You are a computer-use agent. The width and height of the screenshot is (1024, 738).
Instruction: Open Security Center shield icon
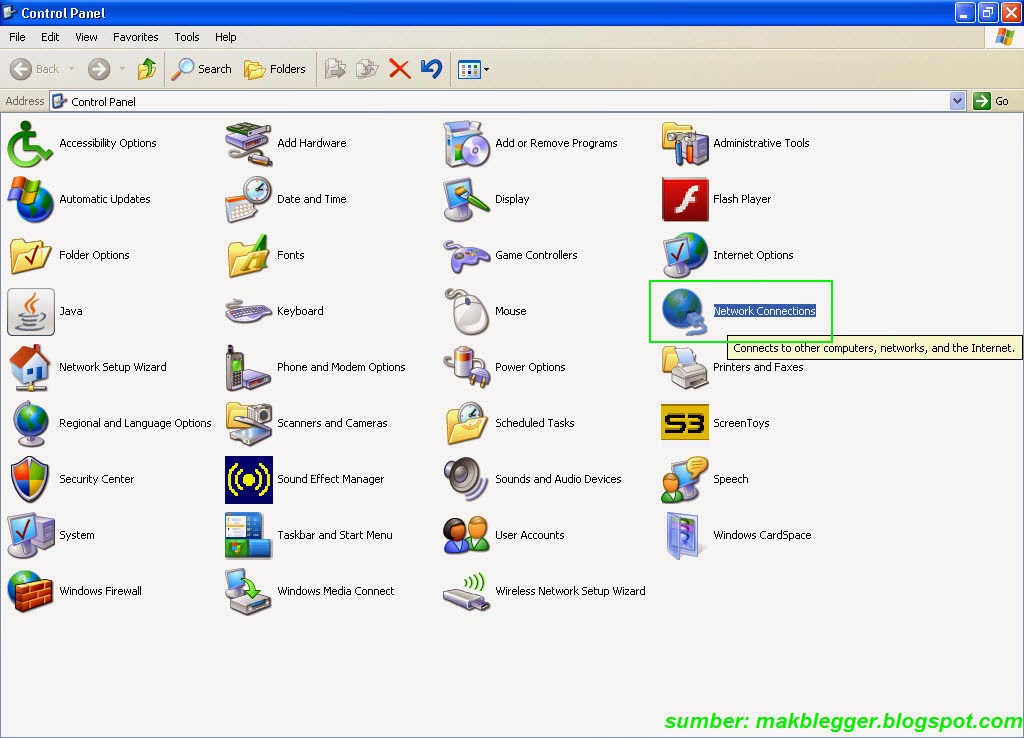29,479
